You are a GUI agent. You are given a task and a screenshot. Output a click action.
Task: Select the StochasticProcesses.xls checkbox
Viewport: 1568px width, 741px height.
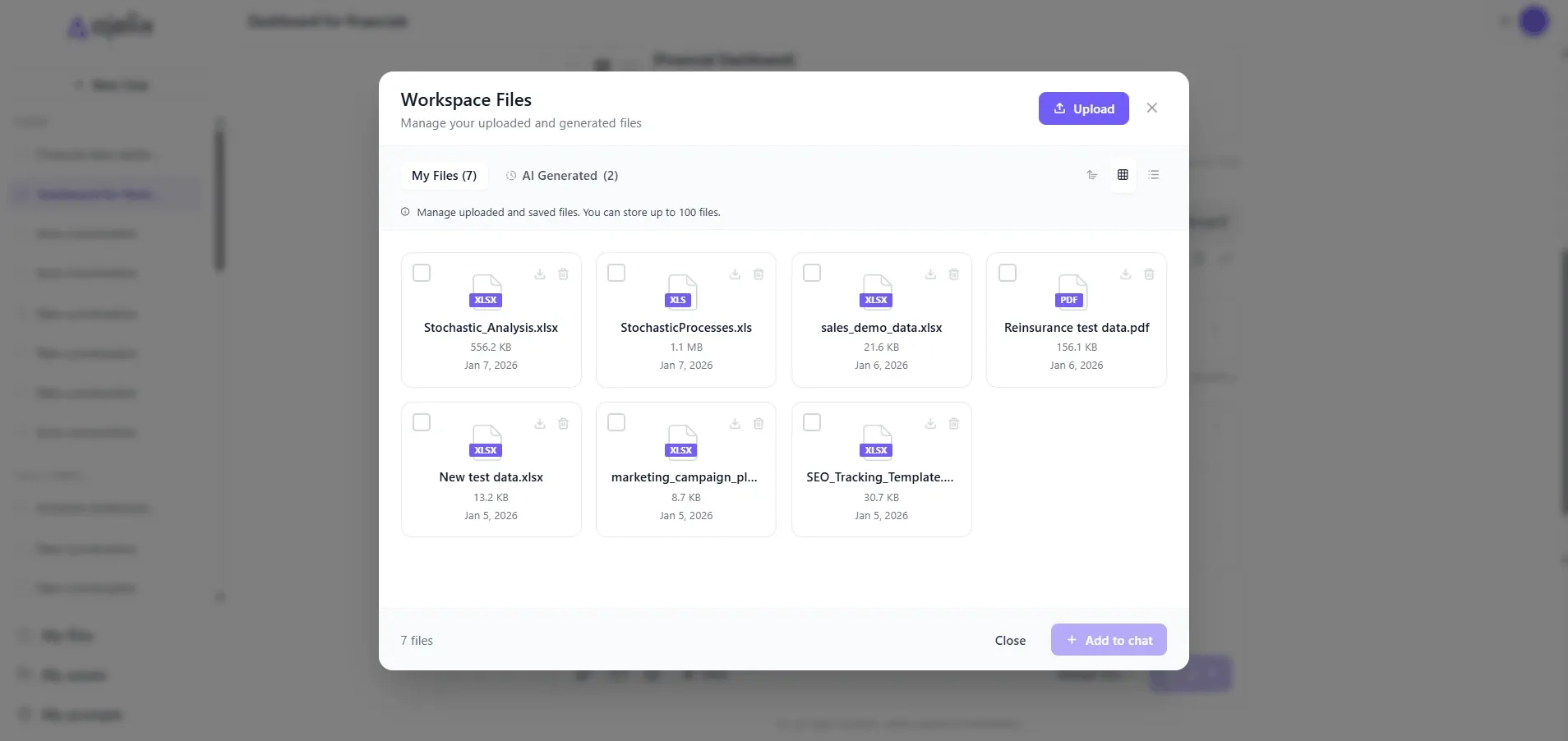[616, 273]
